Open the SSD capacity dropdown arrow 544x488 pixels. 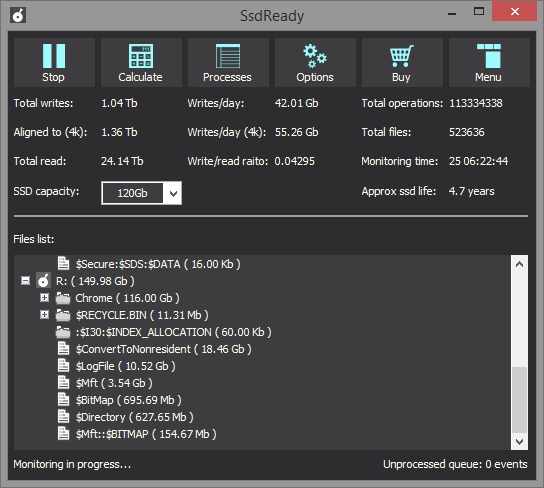click(173, 193)
